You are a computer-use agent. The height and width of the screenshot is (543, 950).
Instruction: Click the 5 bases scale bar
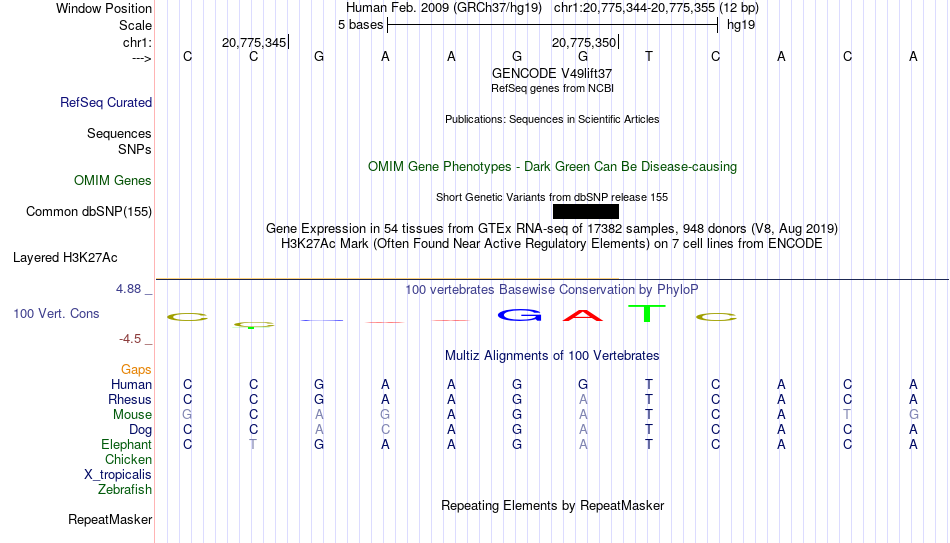(x=553, y=25)
